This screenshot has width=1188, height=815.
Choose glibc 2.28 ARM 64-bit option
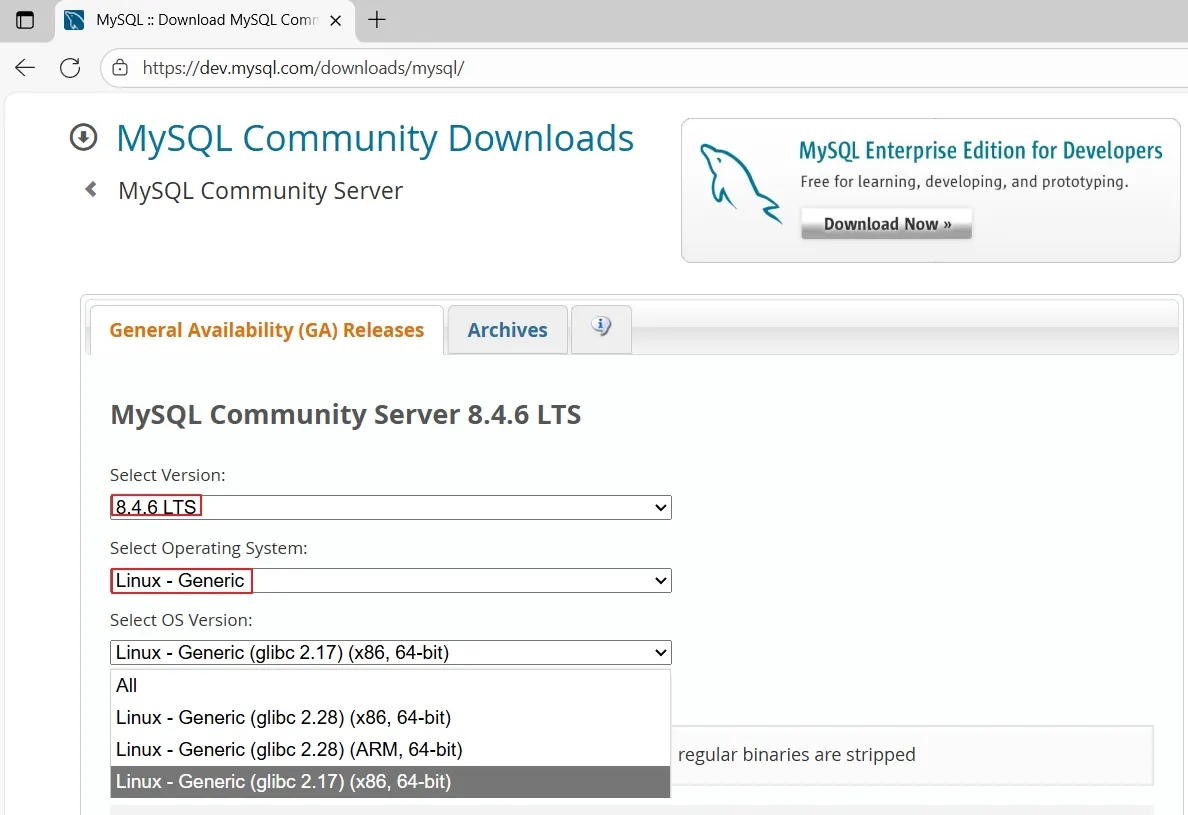coord(390,749)
